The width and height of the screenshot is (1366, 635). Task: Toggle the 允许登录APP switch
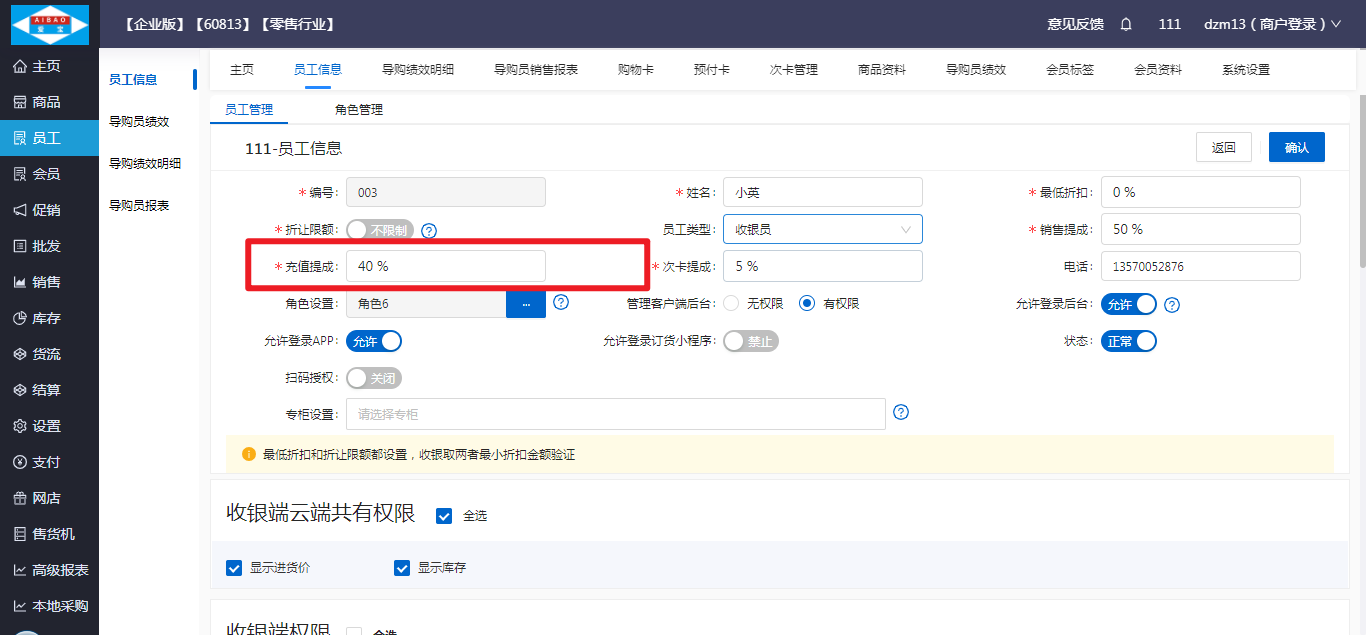[374, 341]
